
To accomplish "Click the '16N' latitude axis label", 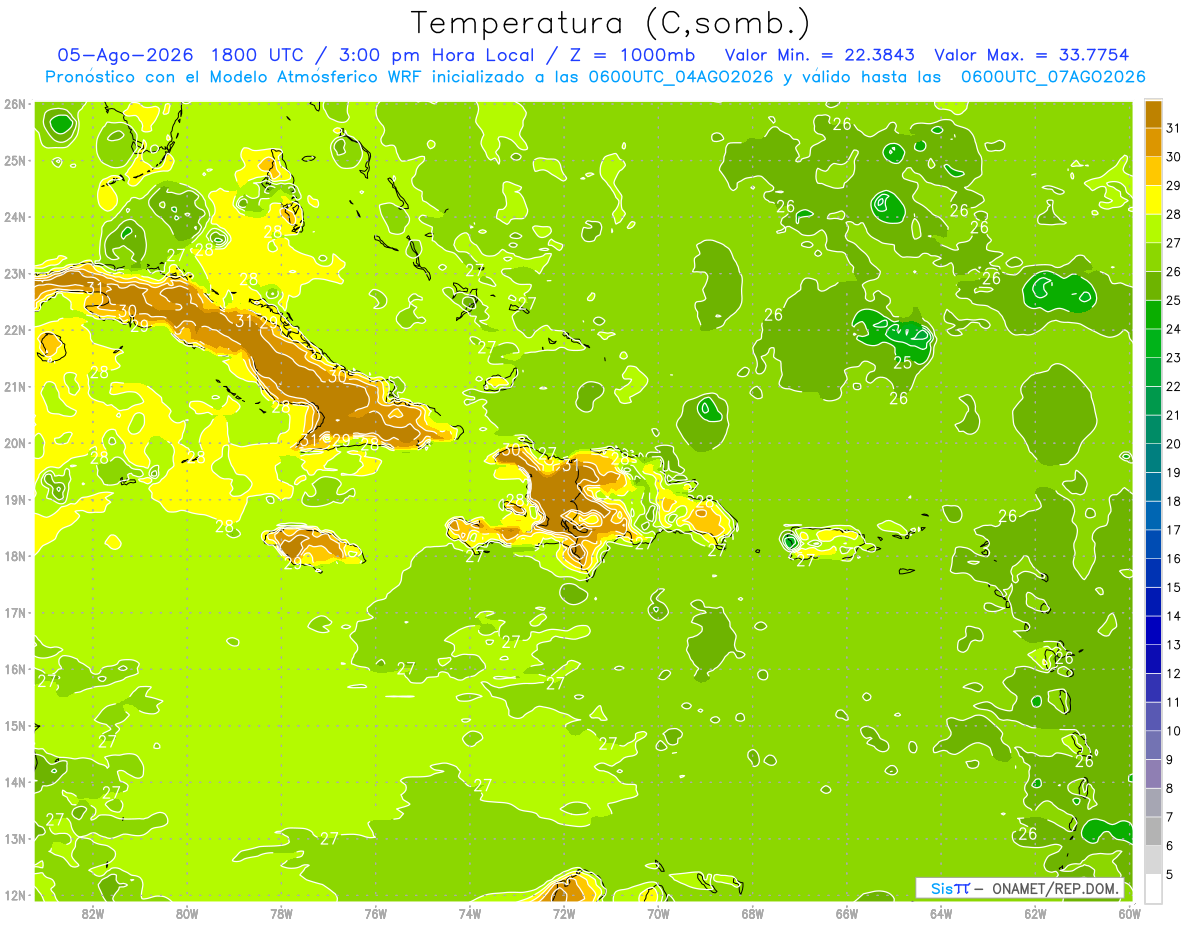I will [15, 669].
